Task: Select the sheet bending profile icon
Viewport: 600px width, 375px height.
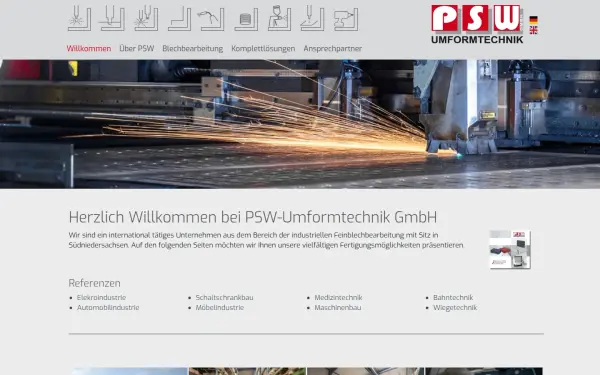Action: pyautogui.click(x=179, y=19)
